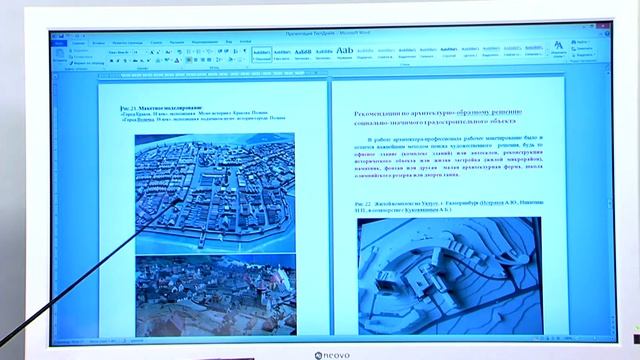Open the Change Styles (Изменить стили) button
Image resolution: width=640 pixels, height=360 pixels.
click(x=558, y=49)
